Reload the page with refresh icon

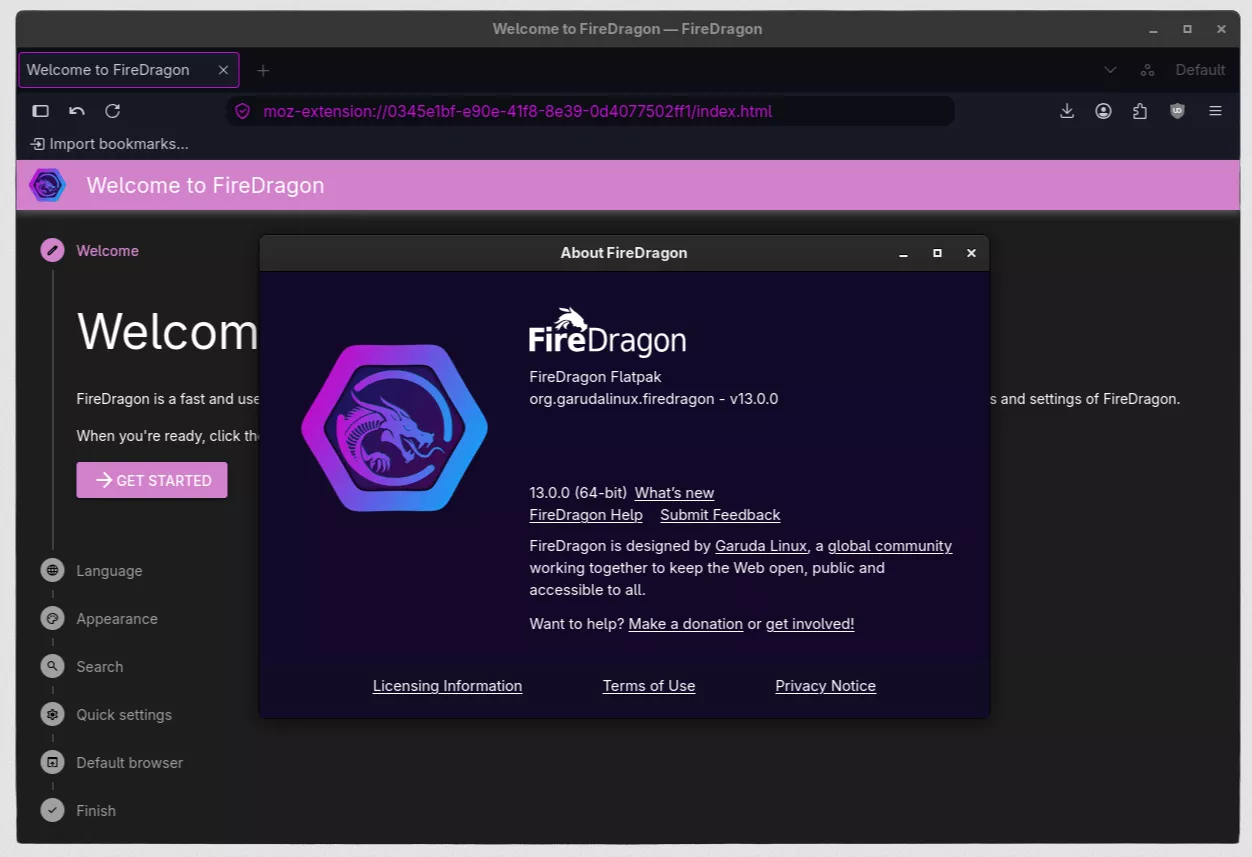coord(113,111)
